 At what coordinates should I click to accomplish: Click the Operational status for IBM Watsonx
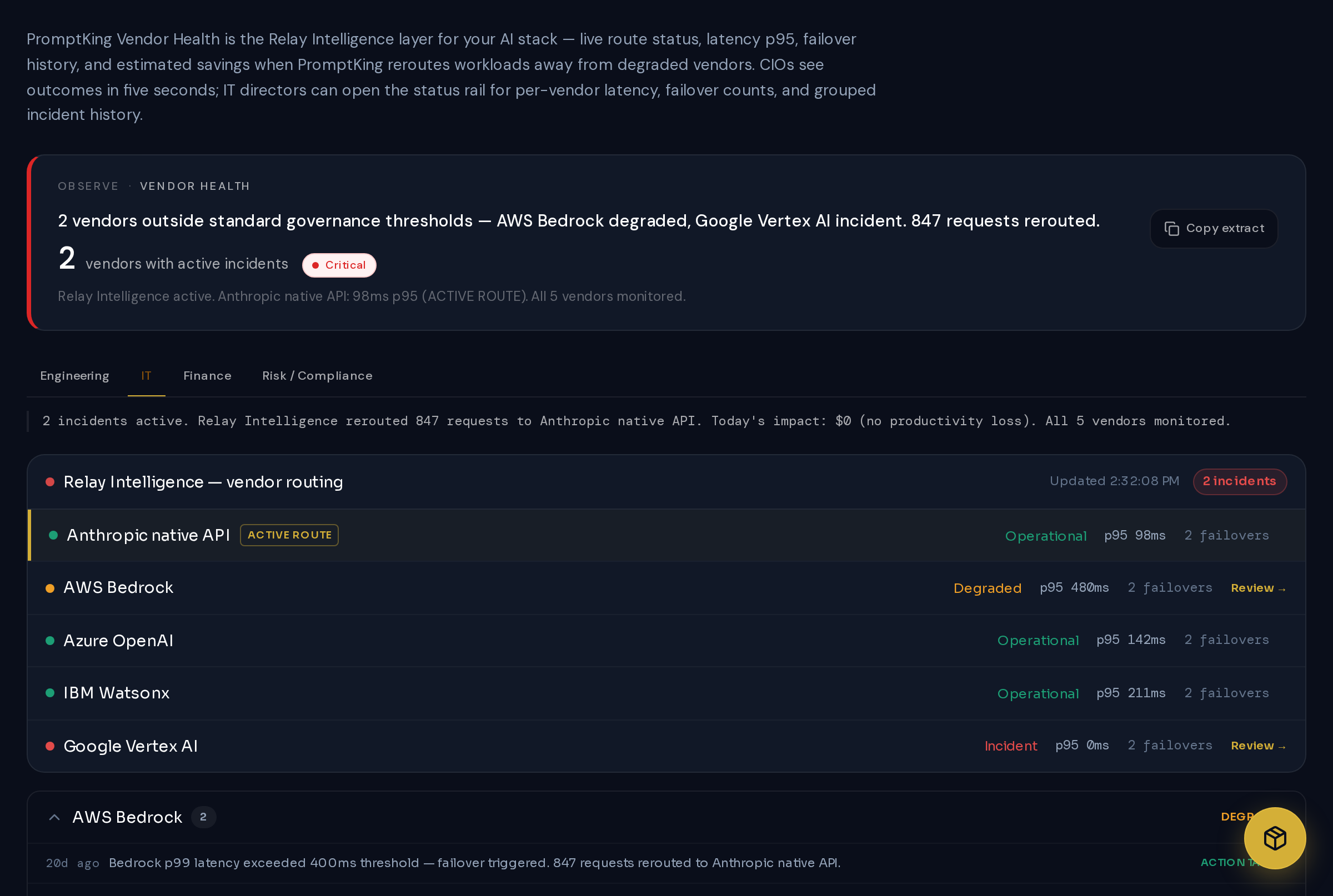(1038, 694)
